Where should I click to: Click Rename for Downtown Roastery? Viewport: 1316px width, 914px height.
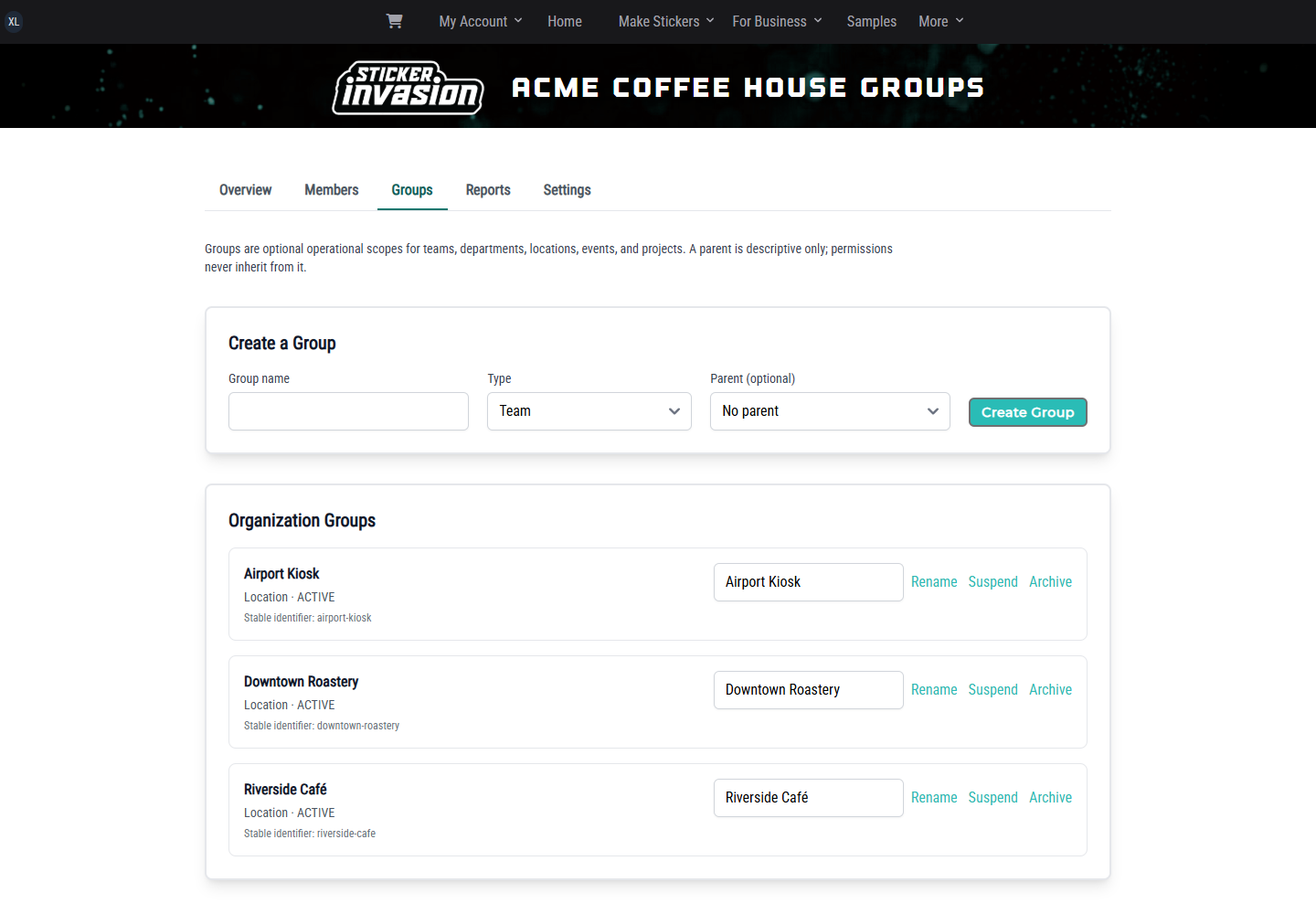click(x=934, y=690)
